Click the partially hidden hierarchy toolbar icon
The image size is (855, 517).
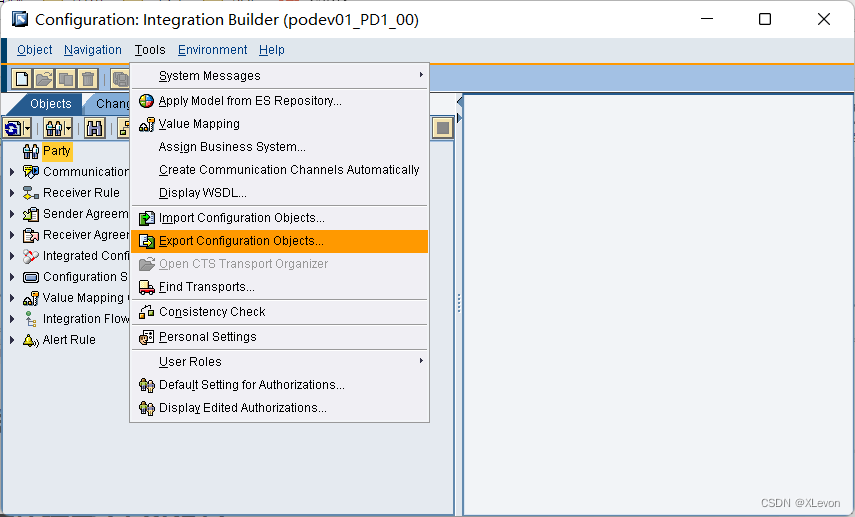124,129
